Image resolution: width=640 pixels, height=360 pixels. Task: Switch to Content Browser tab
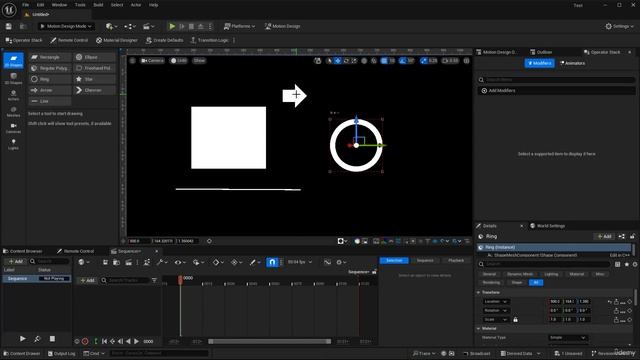tap(23, 251)
